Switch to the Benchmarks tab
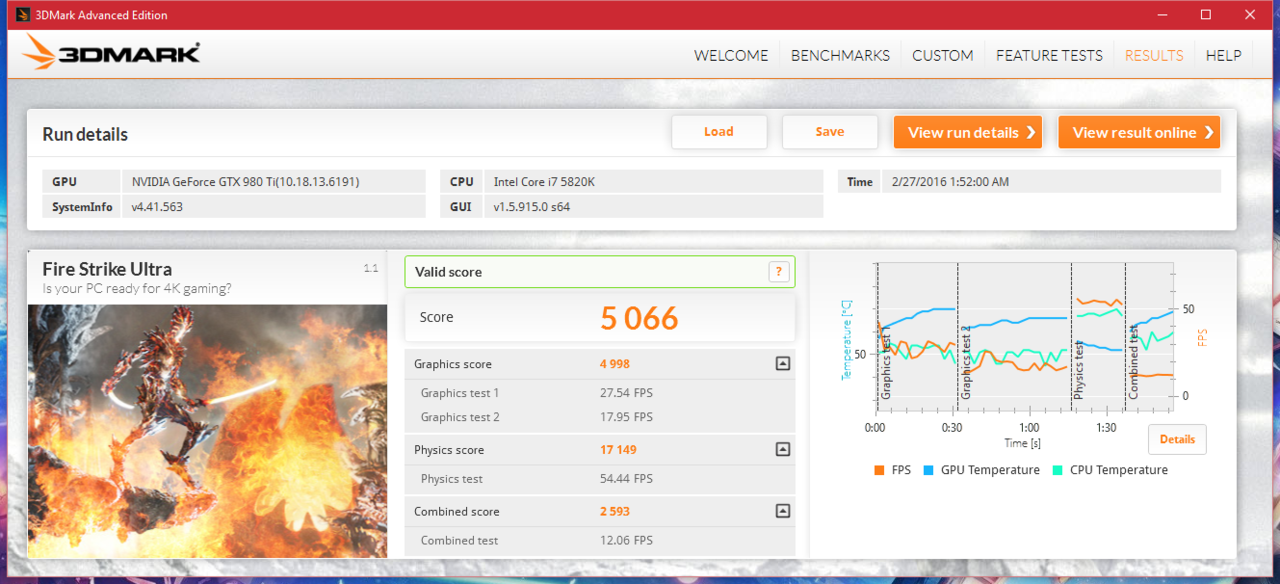1280x584 pixels. [840, 56]
